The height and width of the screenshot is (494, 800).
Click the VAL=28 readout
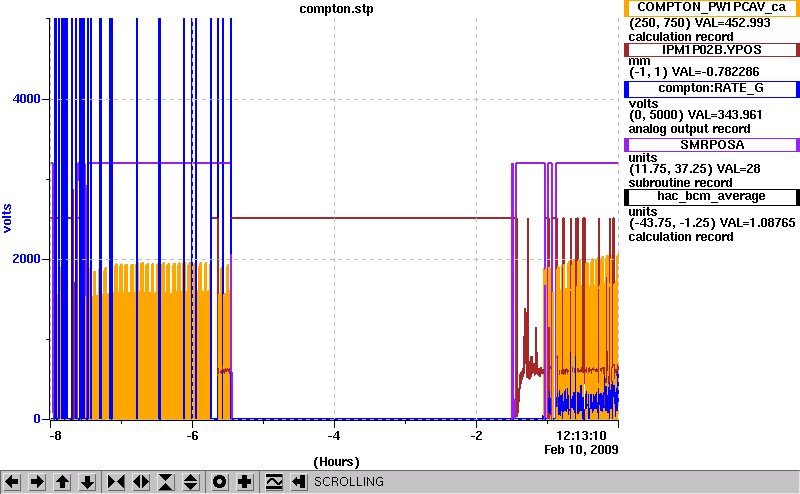pyautogui.click(x=738, y=169)
